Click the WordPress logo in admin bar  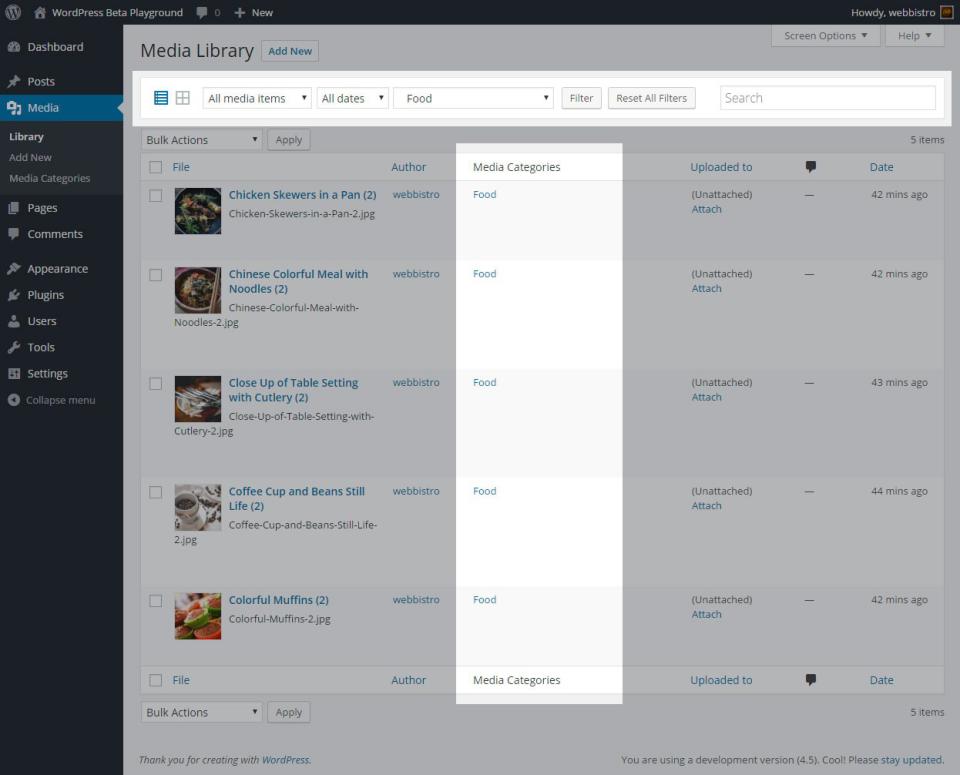coord(13,12)
